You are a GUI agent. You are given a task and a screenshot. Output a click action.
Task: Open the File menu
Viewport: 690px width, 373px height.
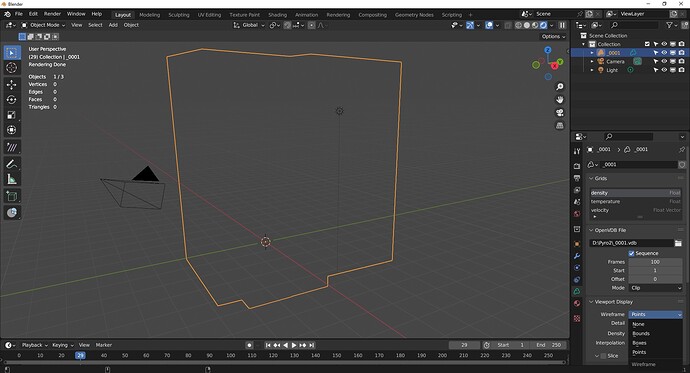tap(19, 14)
